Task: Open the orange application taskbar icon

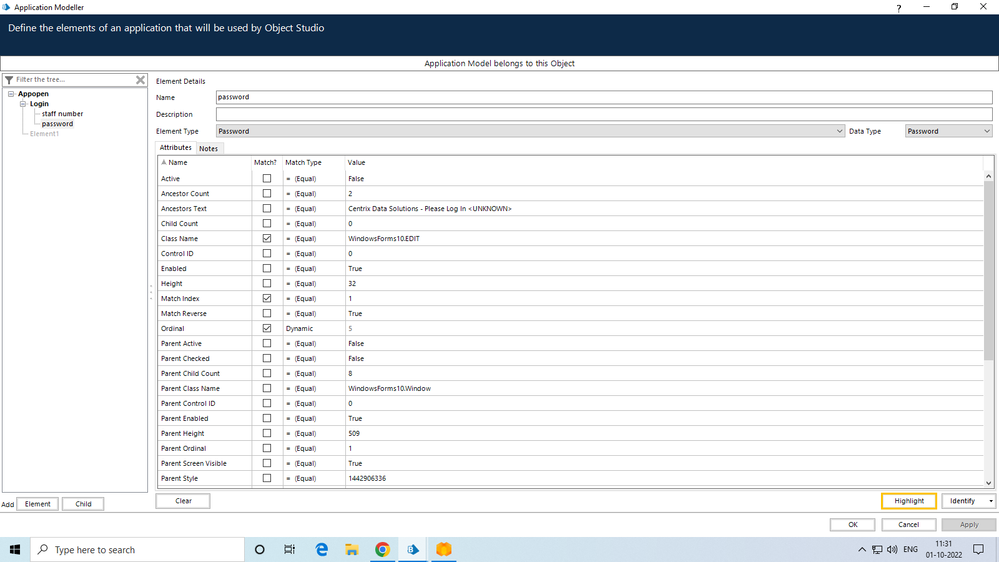Action: pos(443,549)
